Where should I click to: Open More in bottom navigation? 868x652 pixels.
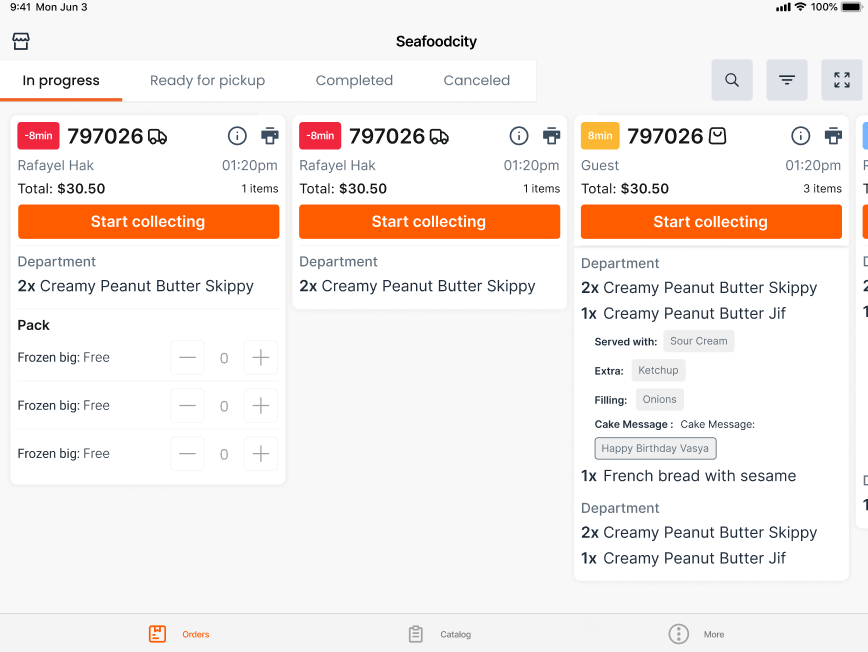coord(696,634)
